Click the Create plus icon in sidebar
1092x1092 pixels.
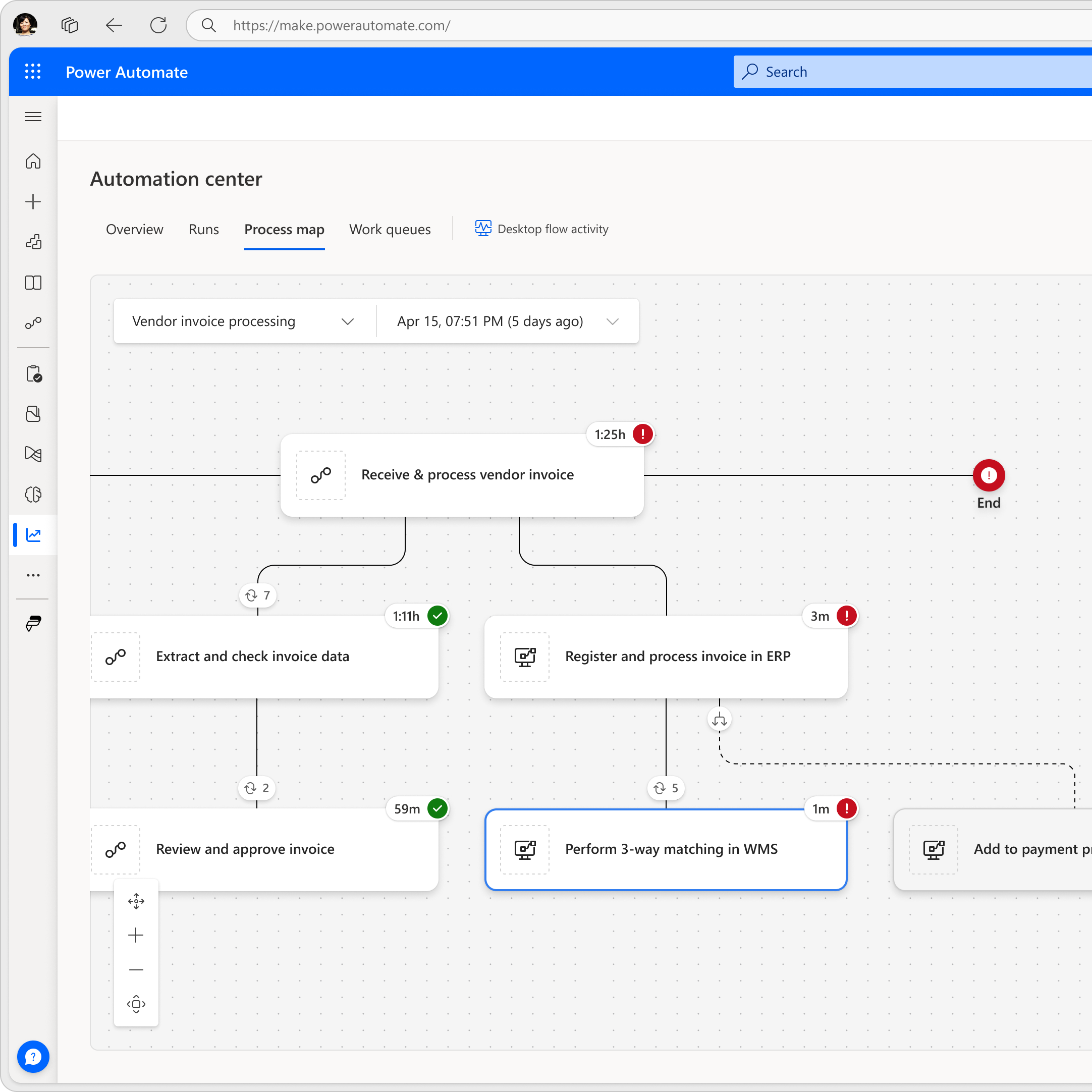tap(33, 202)
